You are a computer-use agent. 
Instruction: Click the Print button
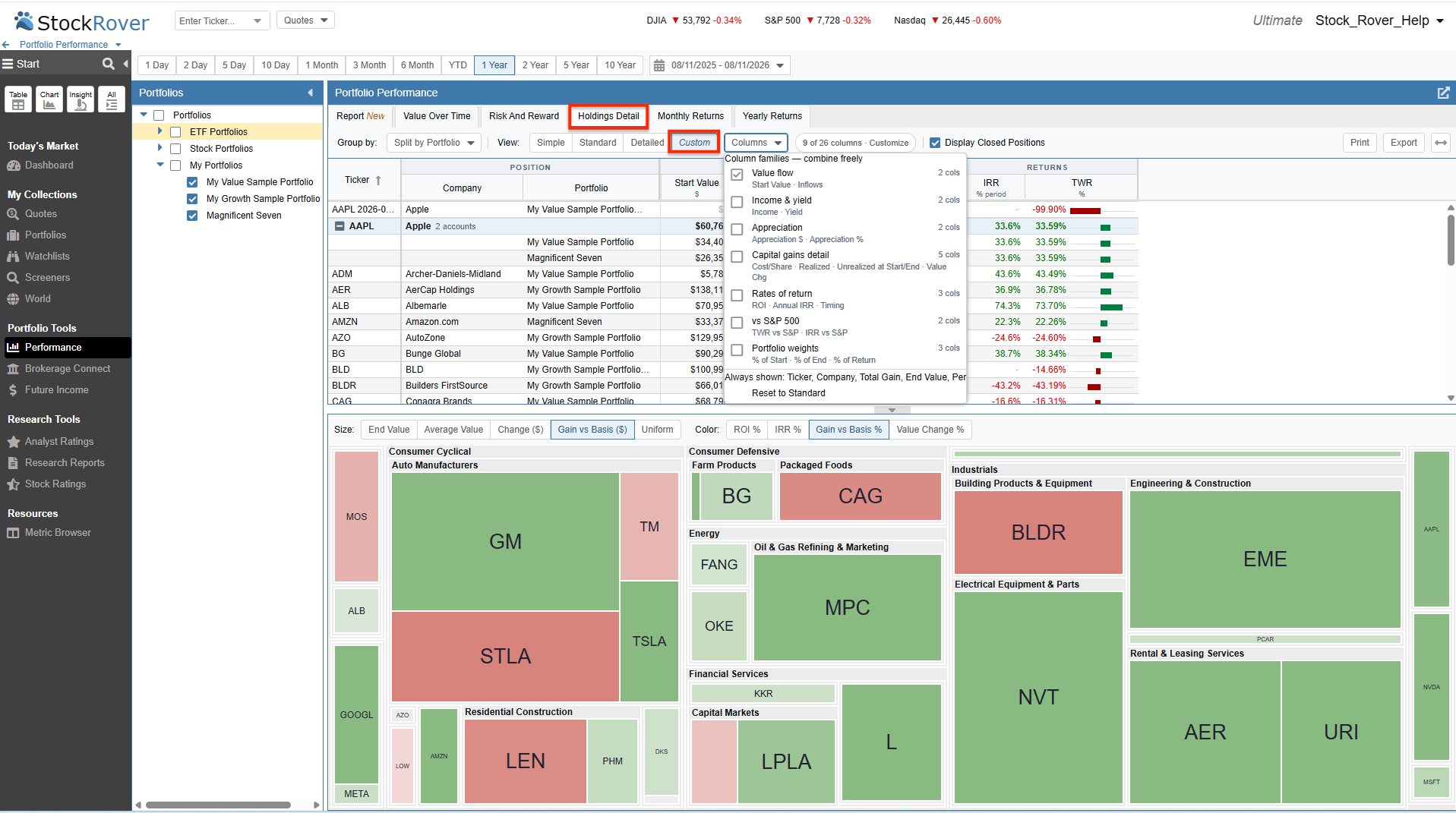pos(1360,143)
